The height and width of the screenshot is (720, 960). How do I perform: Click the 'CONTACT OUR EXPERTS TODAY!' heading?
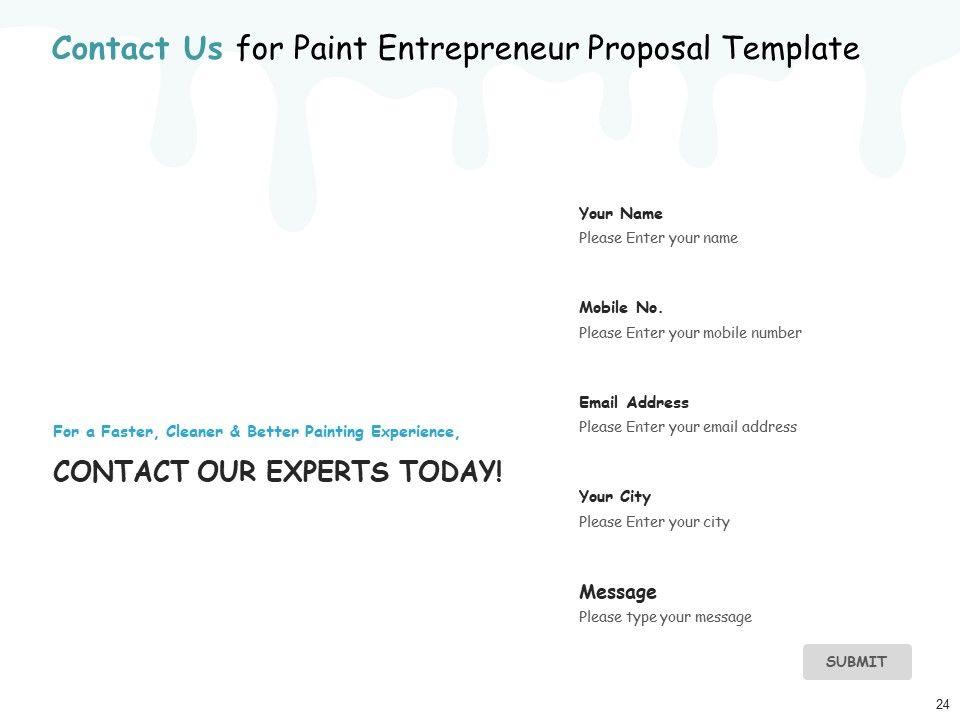(x=278, y=472)
